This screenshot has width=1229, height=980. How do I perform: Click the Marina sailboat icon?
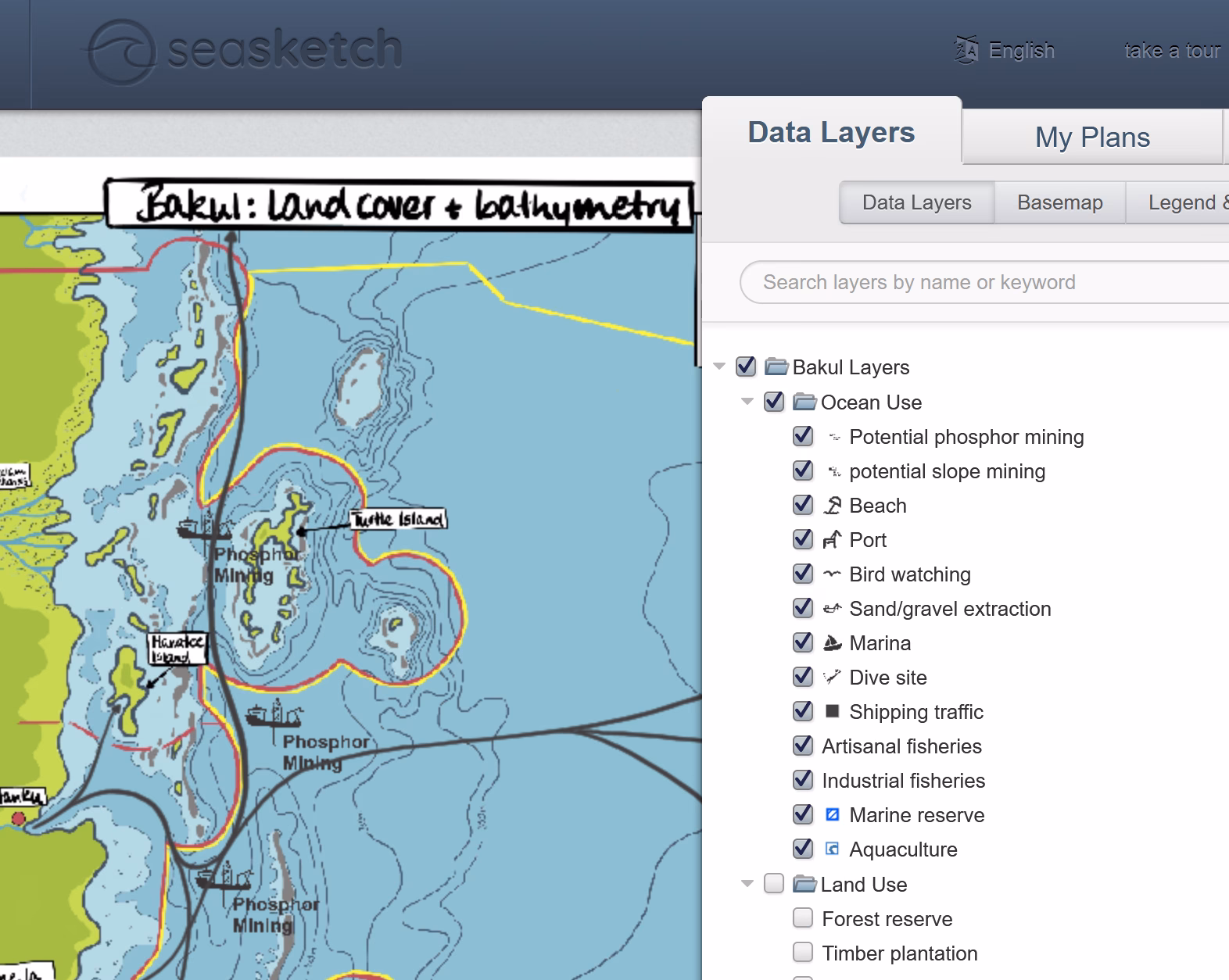click(x=833, y=643)
